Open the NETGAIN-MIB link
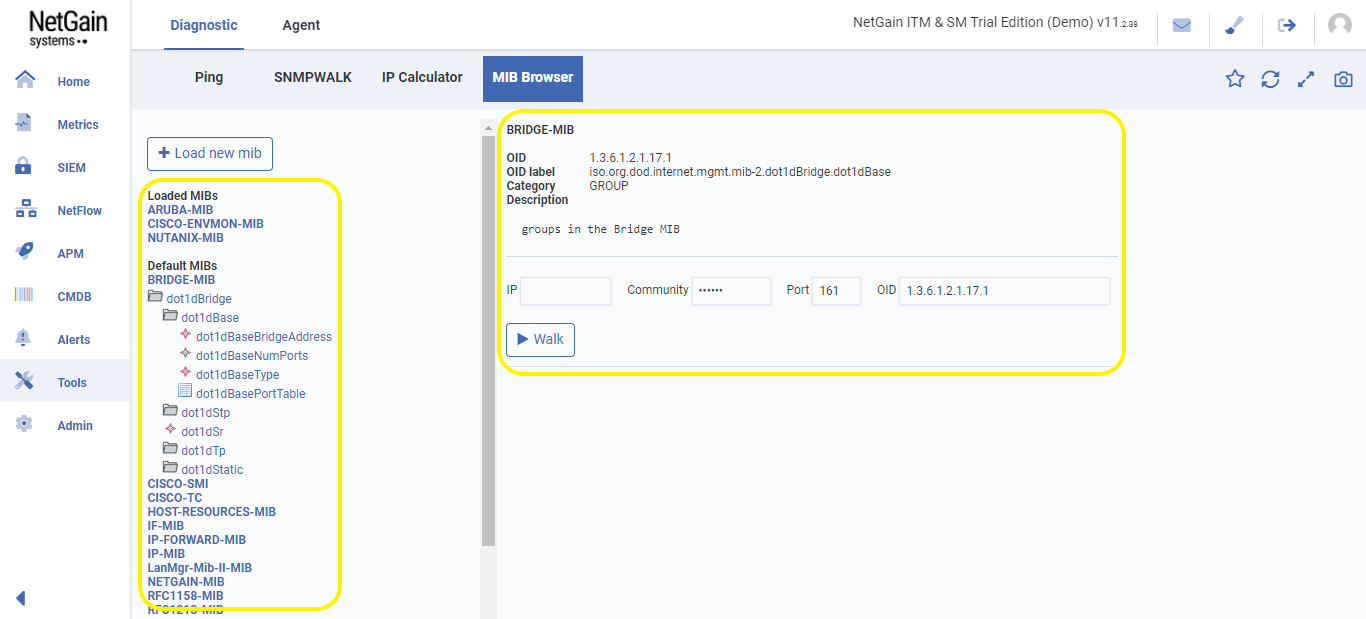The width and height of the screenshot is (1366, 619). pos(186,582)
